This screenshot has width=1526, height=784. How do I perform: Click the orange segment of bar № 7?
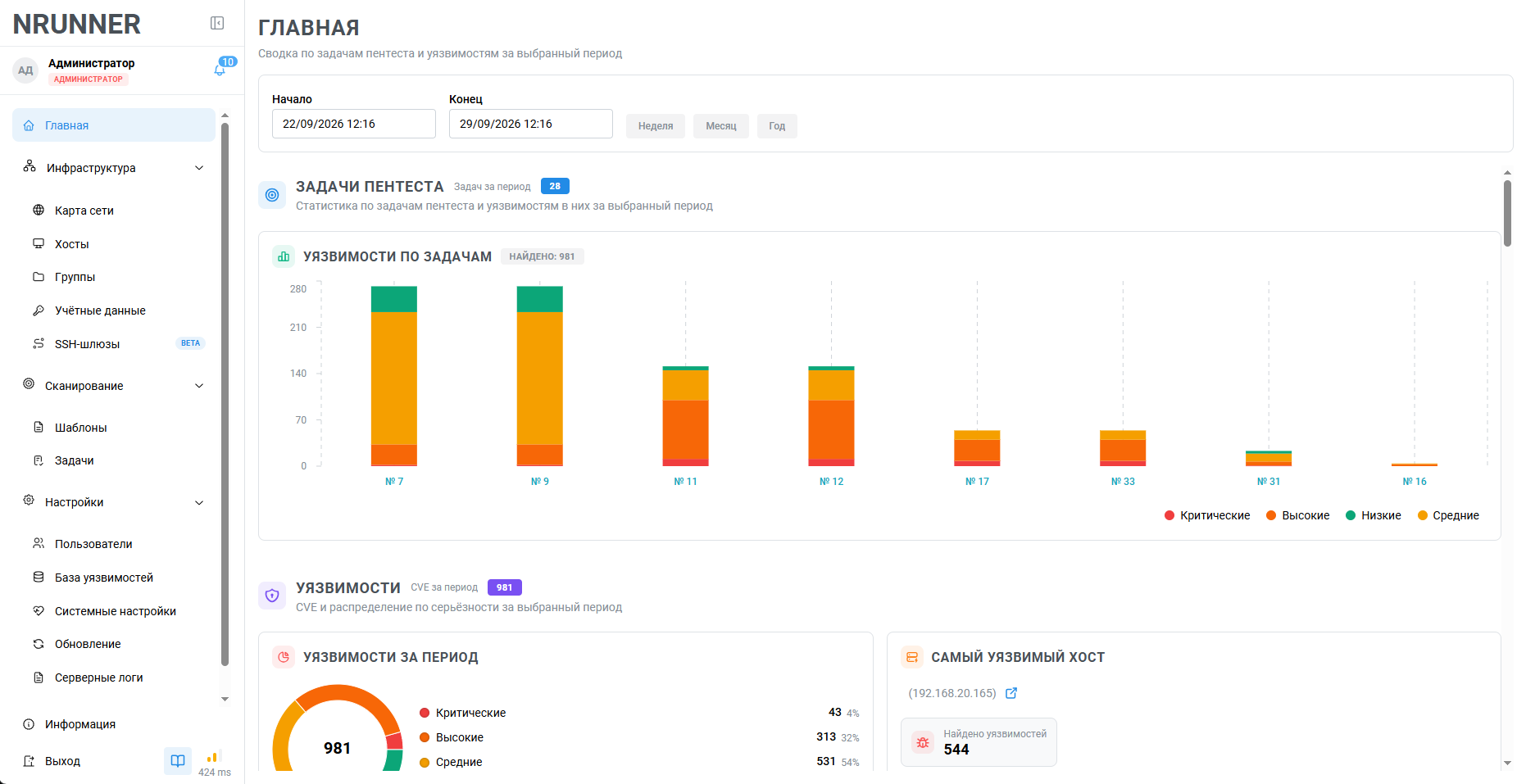(x=394, y=455)
